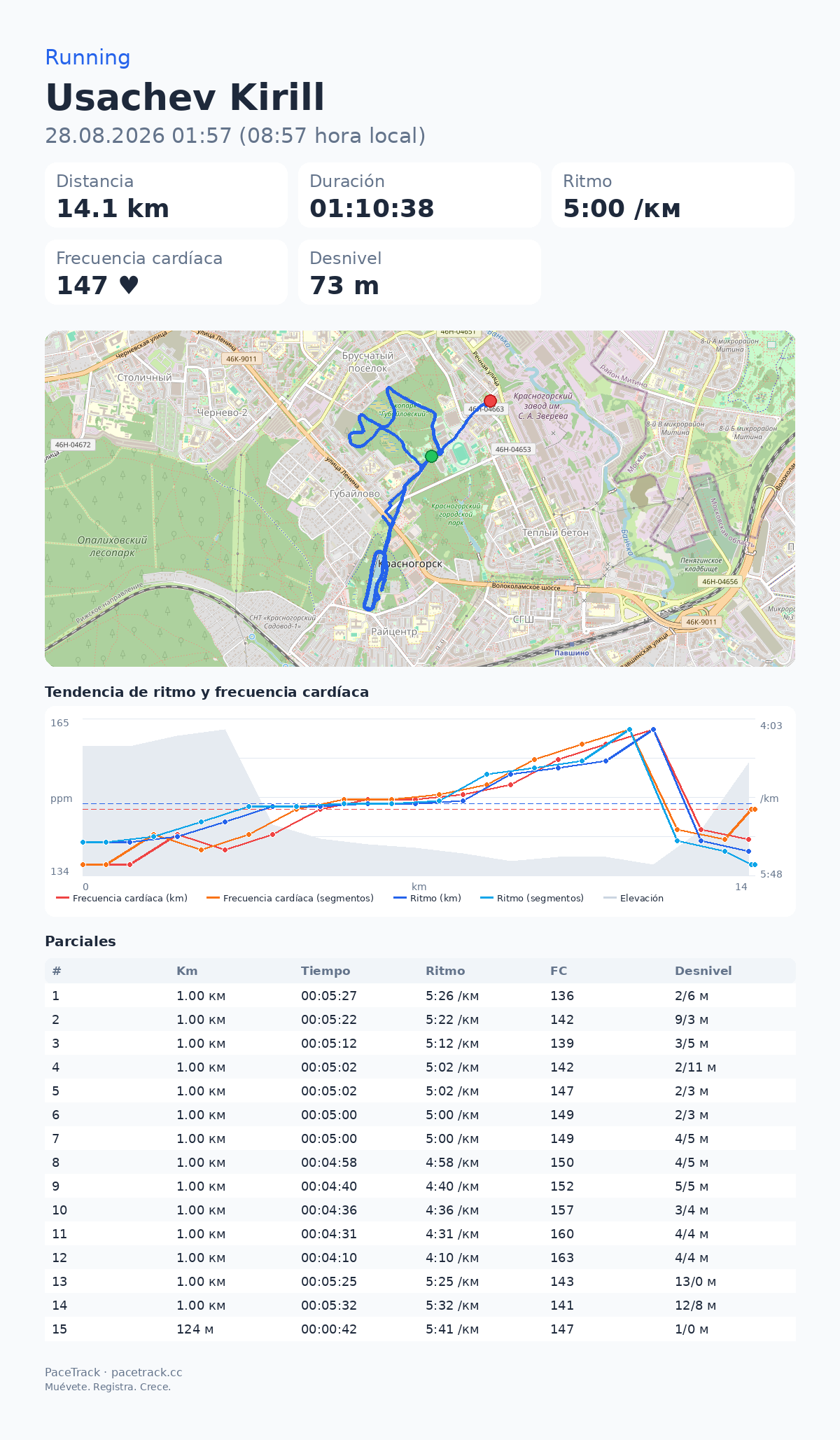Click the Губайлово label on the map

[354, 494]
